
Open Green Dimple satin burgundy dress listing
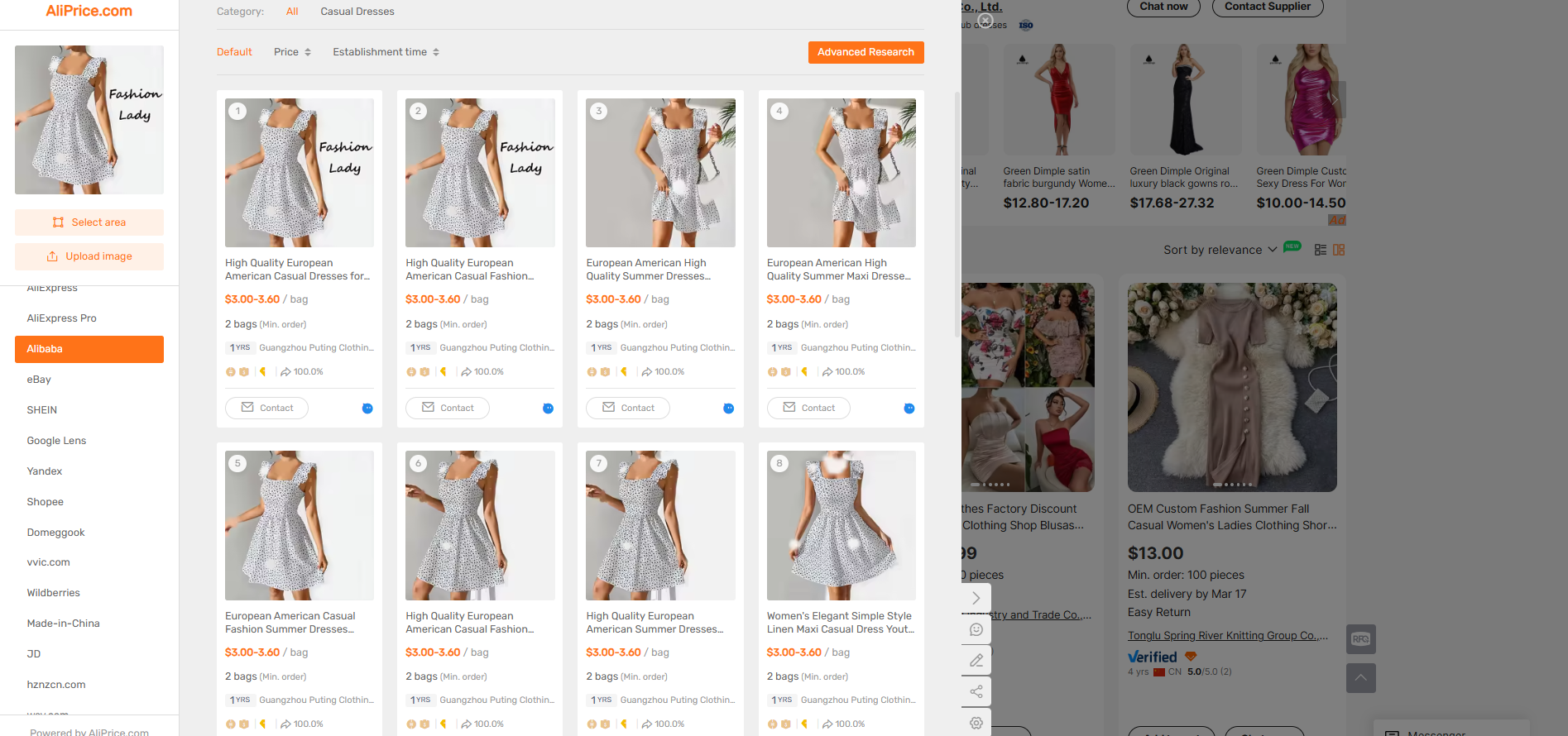[x=1059, y=178]
